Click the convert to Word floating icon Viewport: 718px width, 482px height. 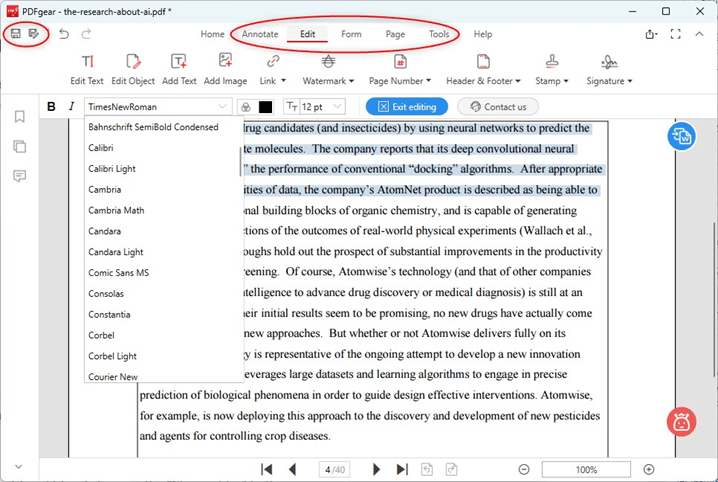click(x=681, y=136)
